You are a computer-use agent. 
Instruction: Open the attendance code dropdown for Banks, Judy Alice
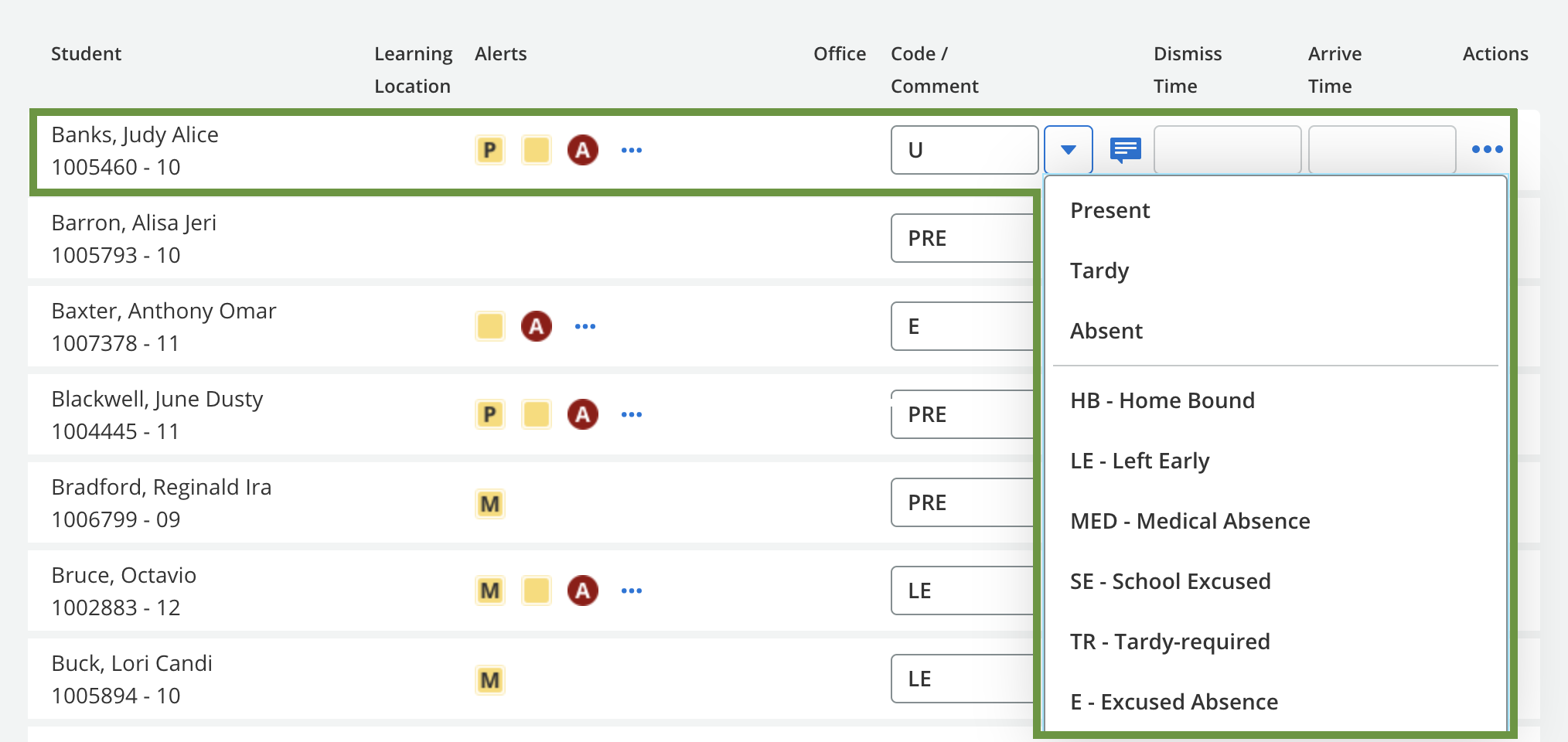pyautogui.click(x=1068, y=149)
